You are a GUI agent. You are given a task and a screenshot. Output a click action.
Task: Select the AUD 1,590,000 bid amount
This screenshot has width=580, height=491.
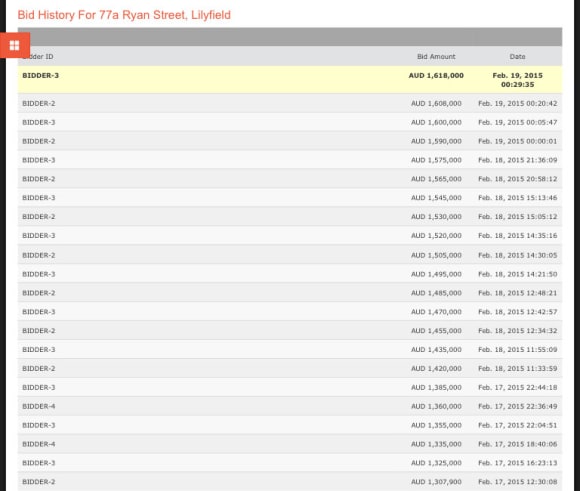pos(436,141)
